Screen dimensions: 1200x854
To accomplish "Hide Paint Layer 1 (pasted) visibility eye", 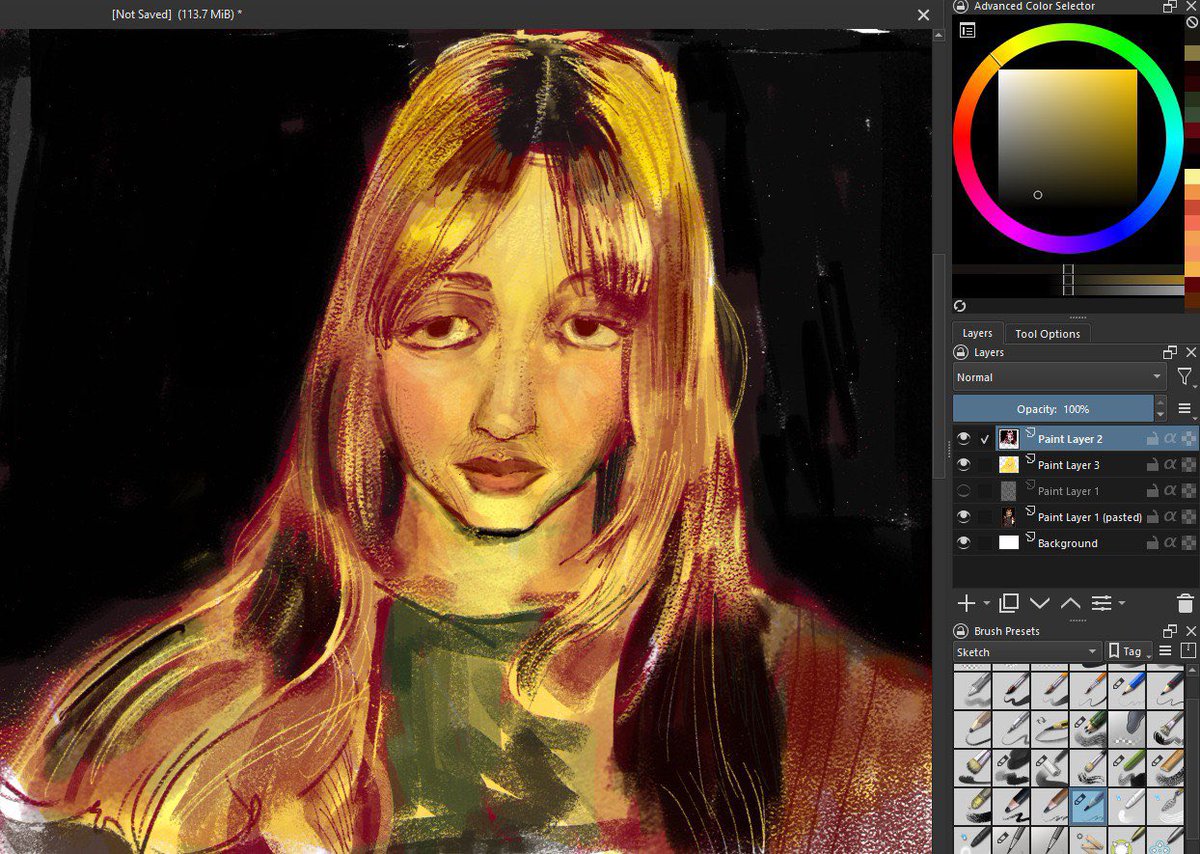I will click(x=964, y=517).
